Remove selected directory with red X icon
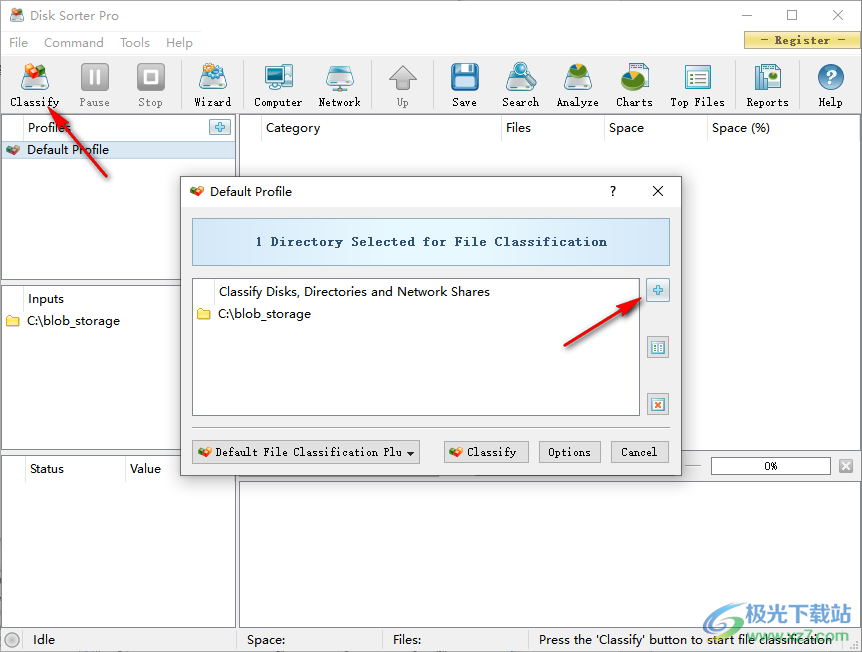 [x=657, y=405]
